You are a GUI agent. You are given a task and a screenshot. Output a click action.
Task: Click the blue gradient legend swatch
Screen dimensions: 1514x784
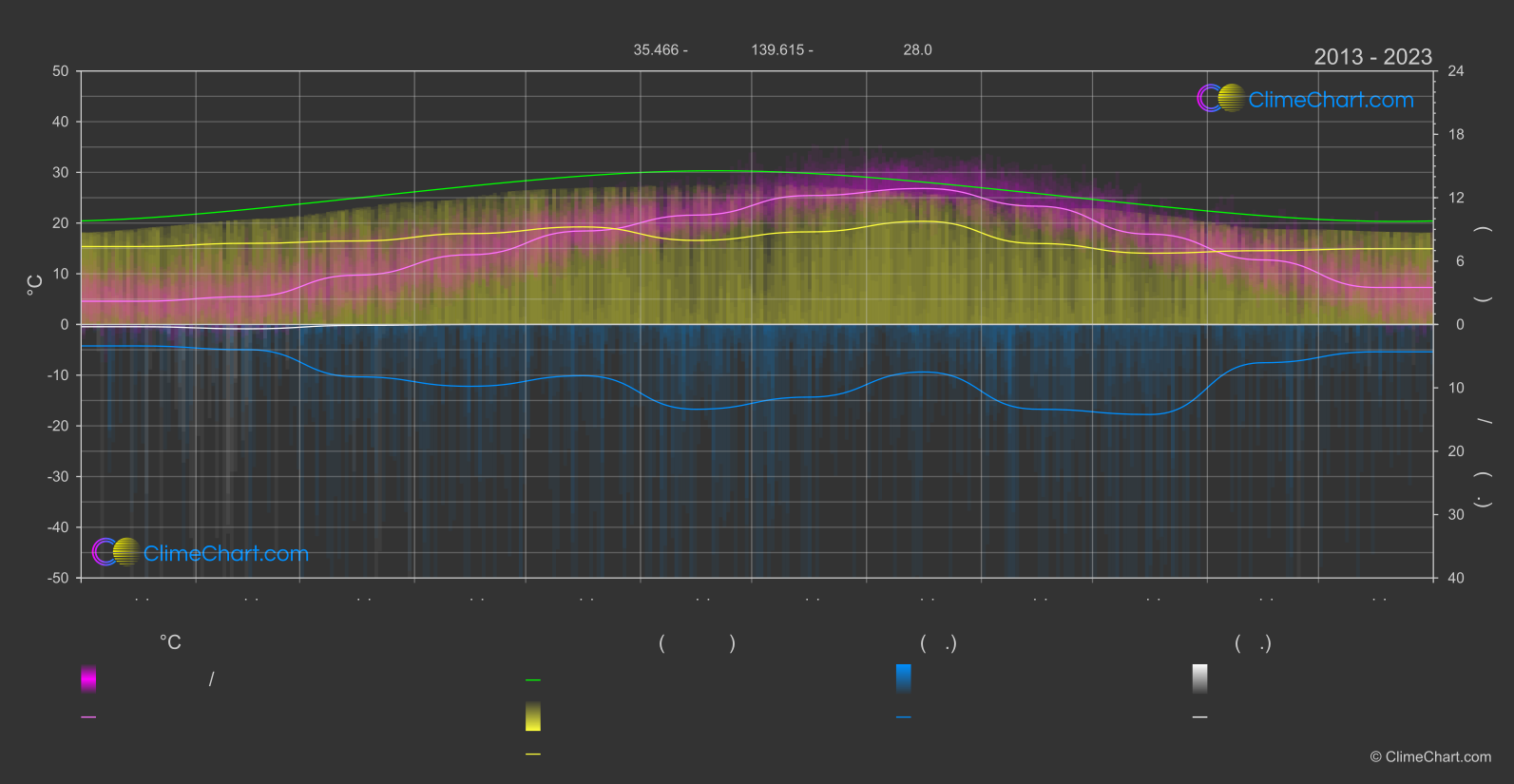904,679
